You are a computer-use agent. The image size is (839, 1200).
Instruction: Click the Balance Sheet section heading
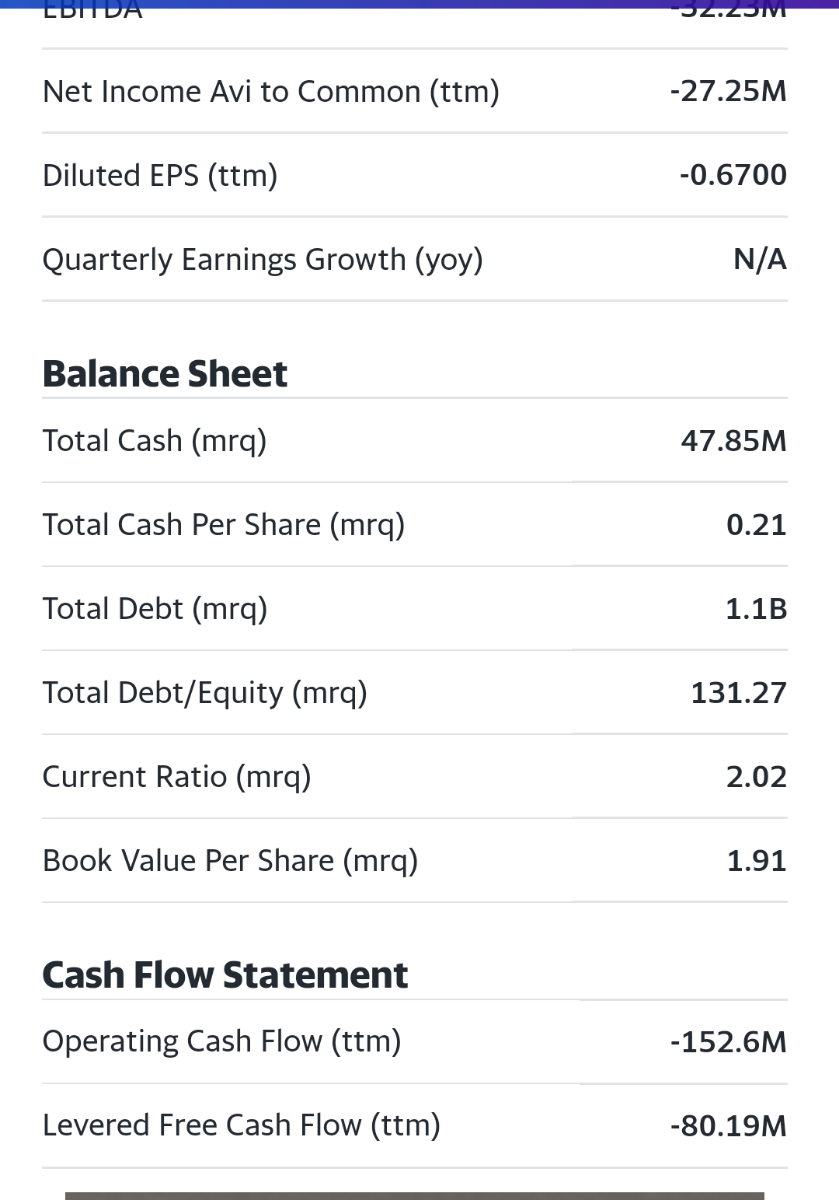point(165,374)
